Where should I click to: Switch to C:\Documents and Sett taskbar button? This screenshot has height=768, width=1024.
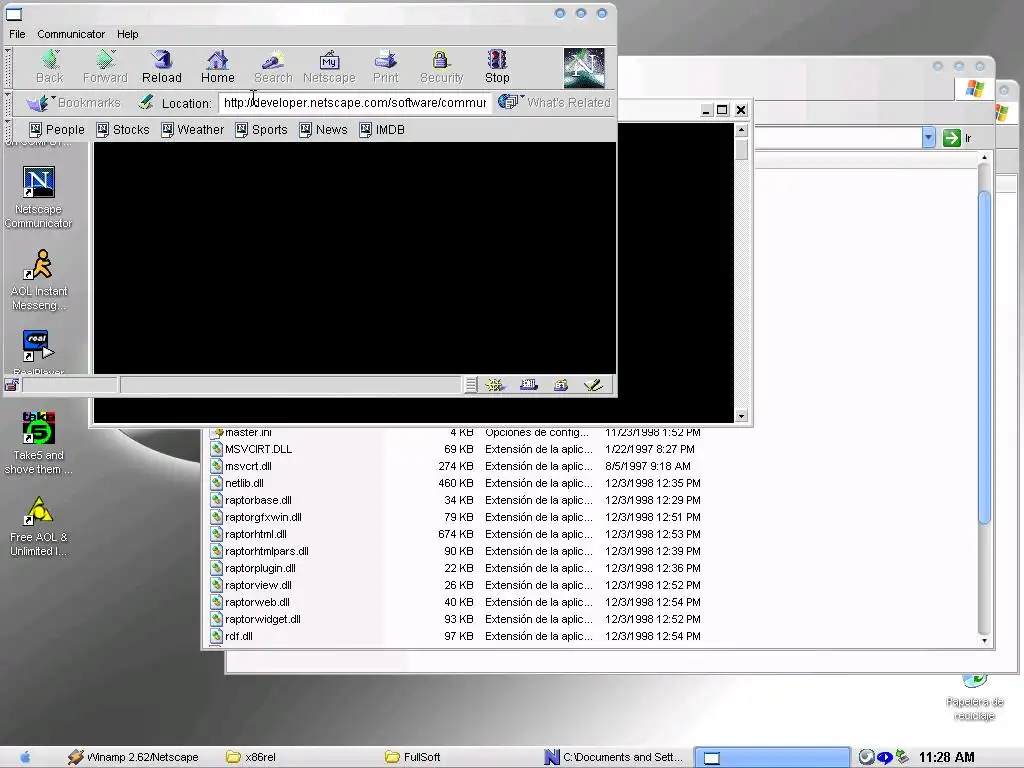tap(614, 758)
